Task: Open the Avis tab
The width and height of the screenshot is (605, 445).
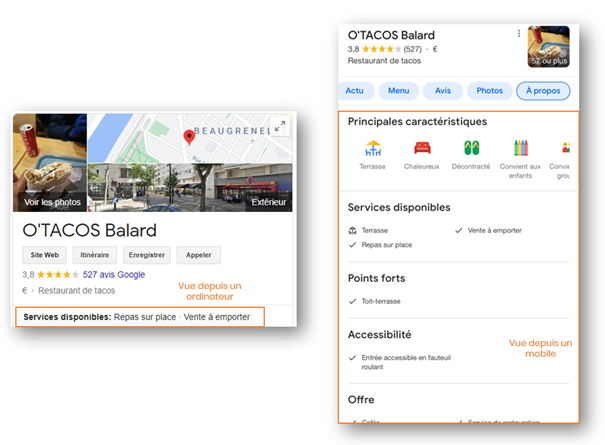Action: (443, 91)
